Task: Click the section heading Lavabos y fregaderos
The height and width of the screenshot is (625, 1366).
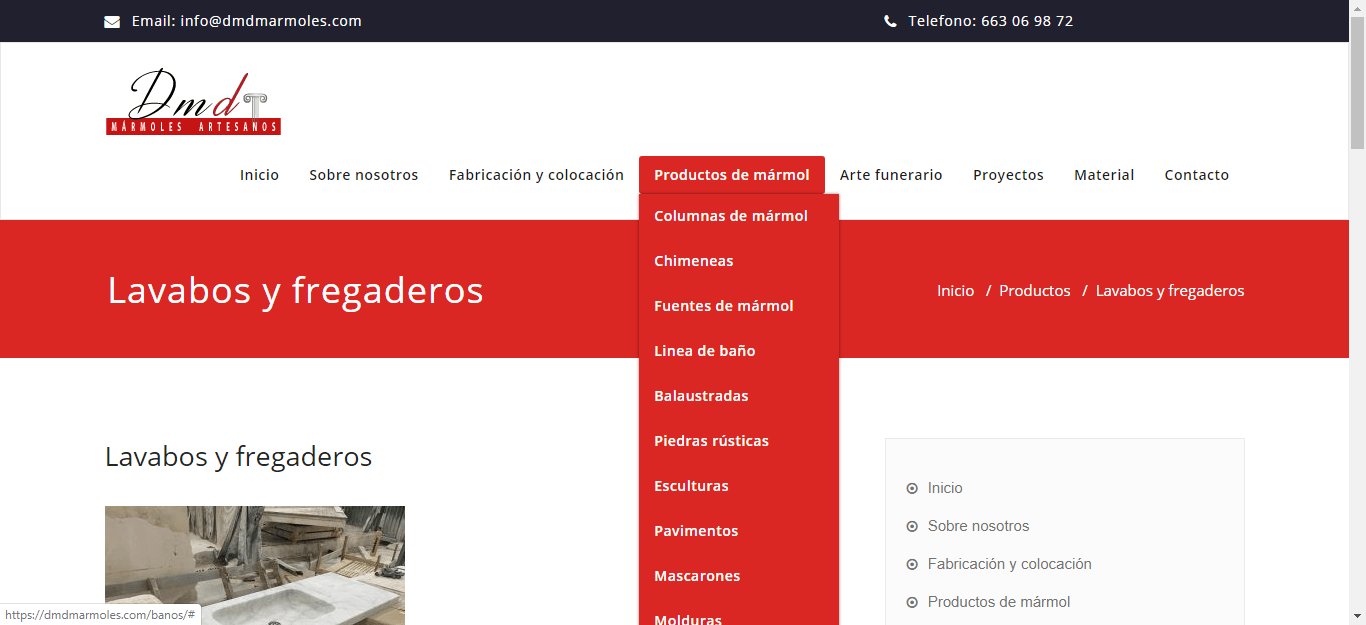Action: (238, 457)
